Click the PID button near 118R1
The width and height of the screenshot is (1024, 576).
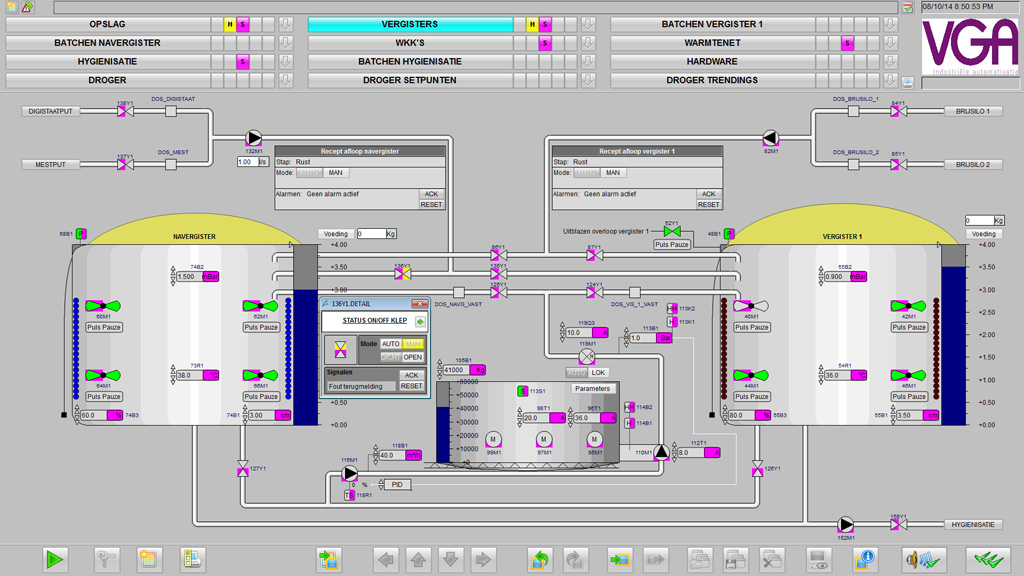coord(397,485)
